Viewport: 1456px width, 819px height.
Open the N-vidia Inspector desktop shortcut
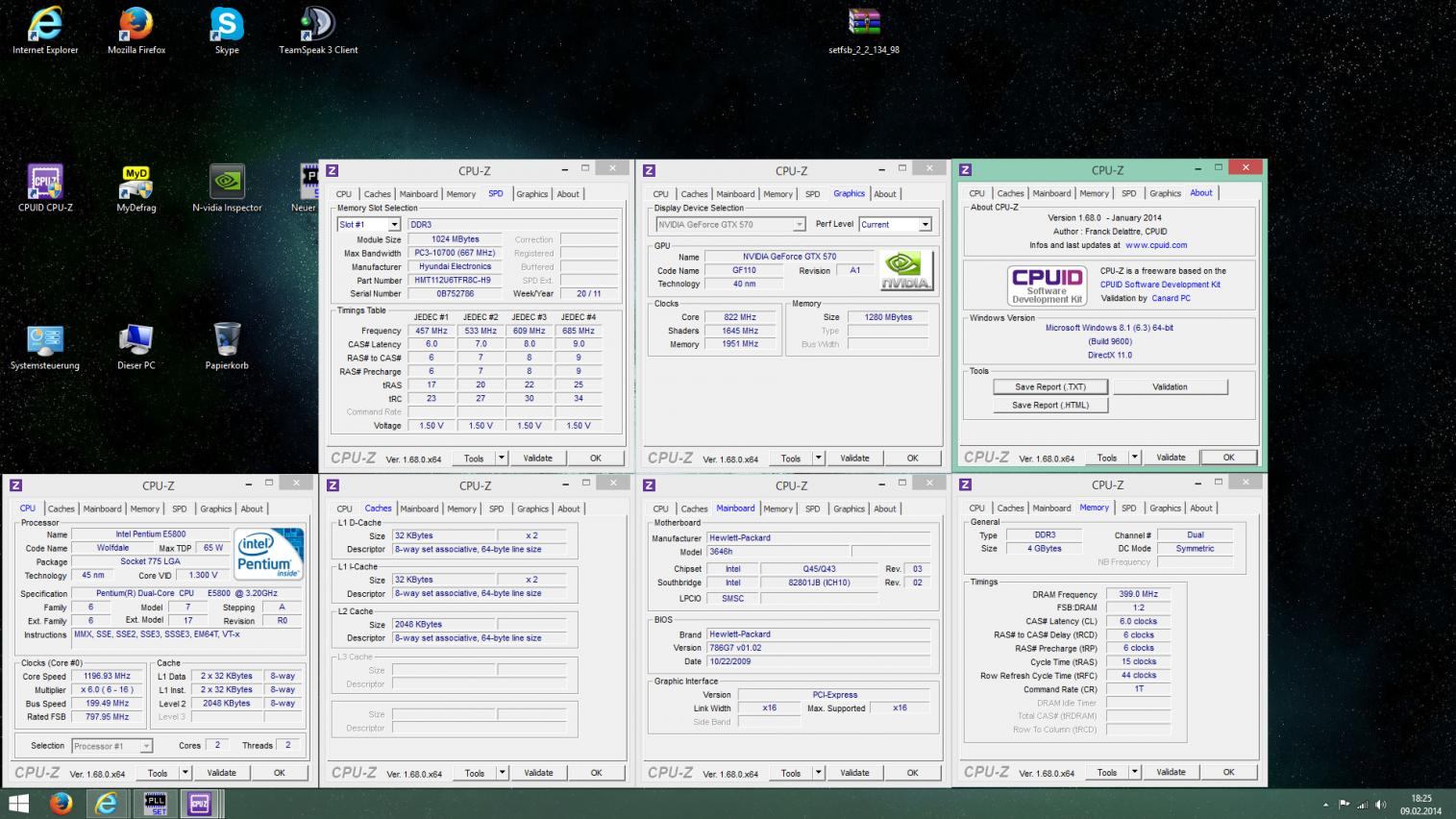coord(227,183)
